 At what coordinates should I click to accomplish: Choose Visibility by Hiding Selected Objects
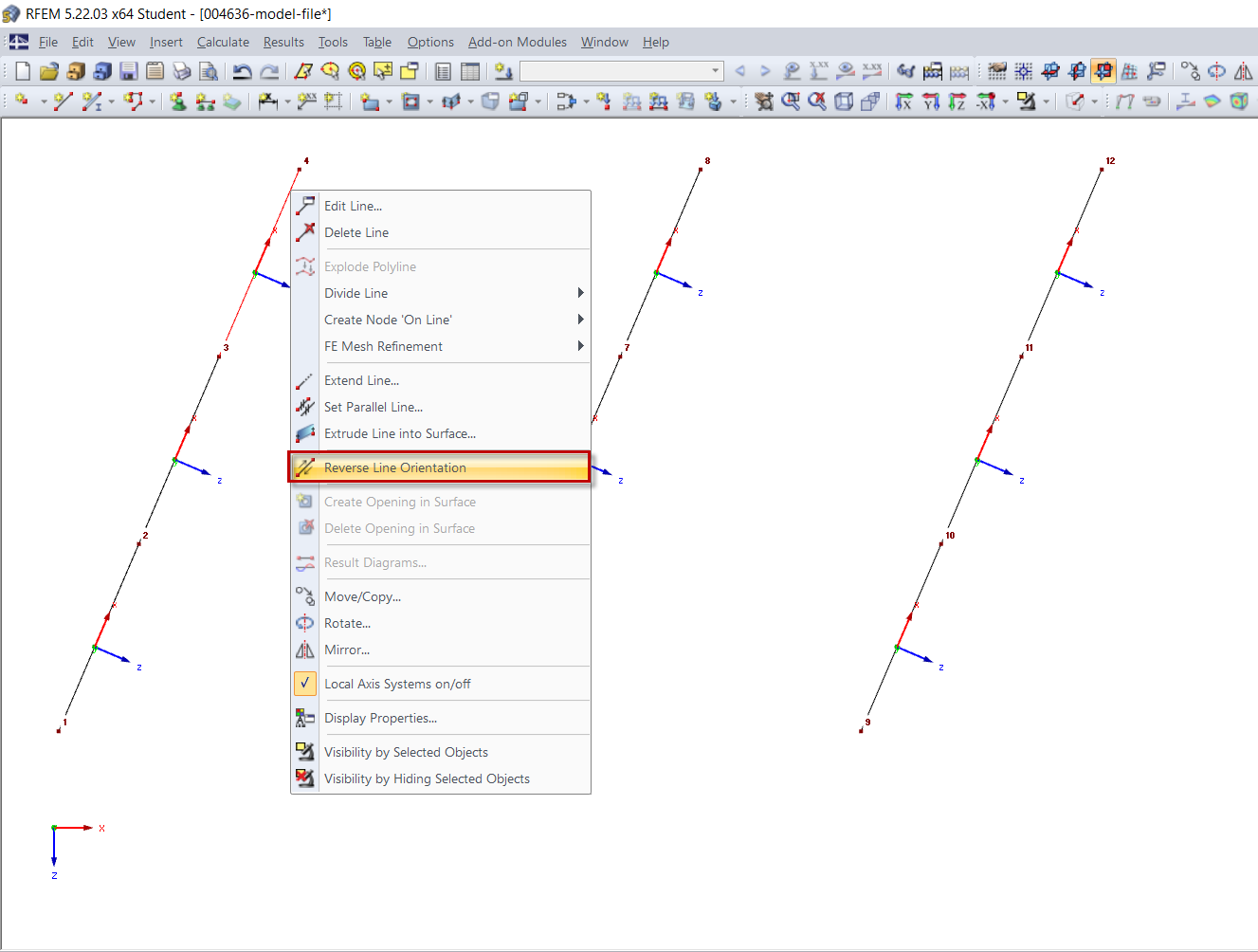click(441, 778)
